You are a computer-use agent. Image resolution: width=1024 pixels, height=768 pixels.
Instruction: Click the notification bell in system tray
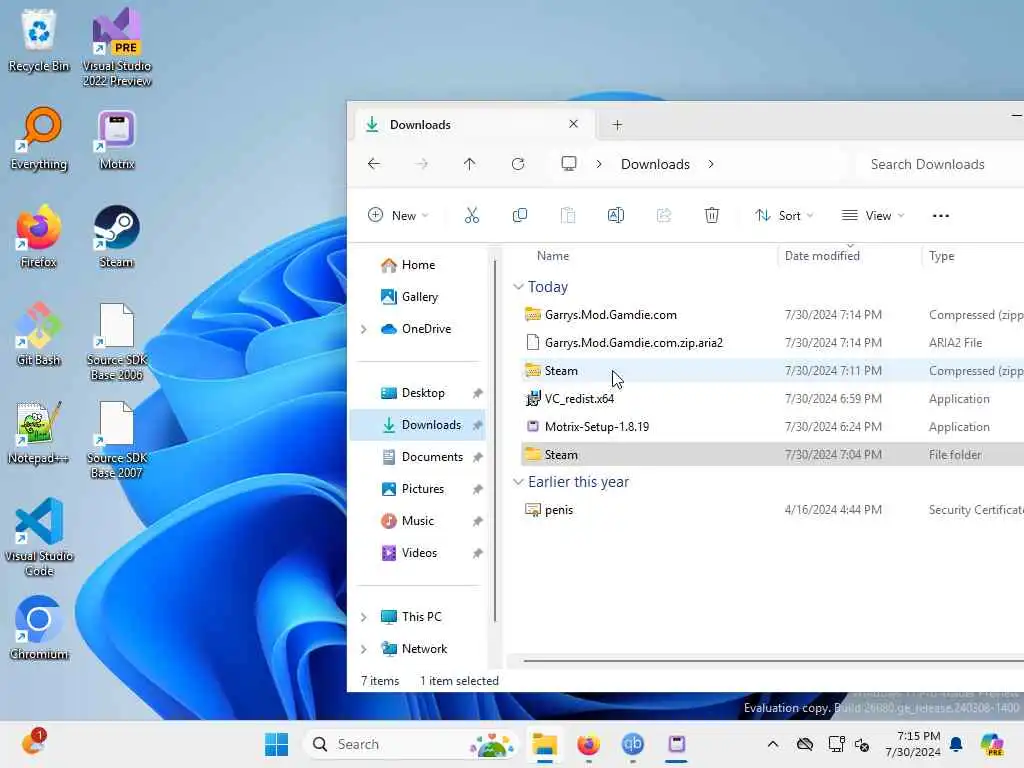(x=956, y=744)
